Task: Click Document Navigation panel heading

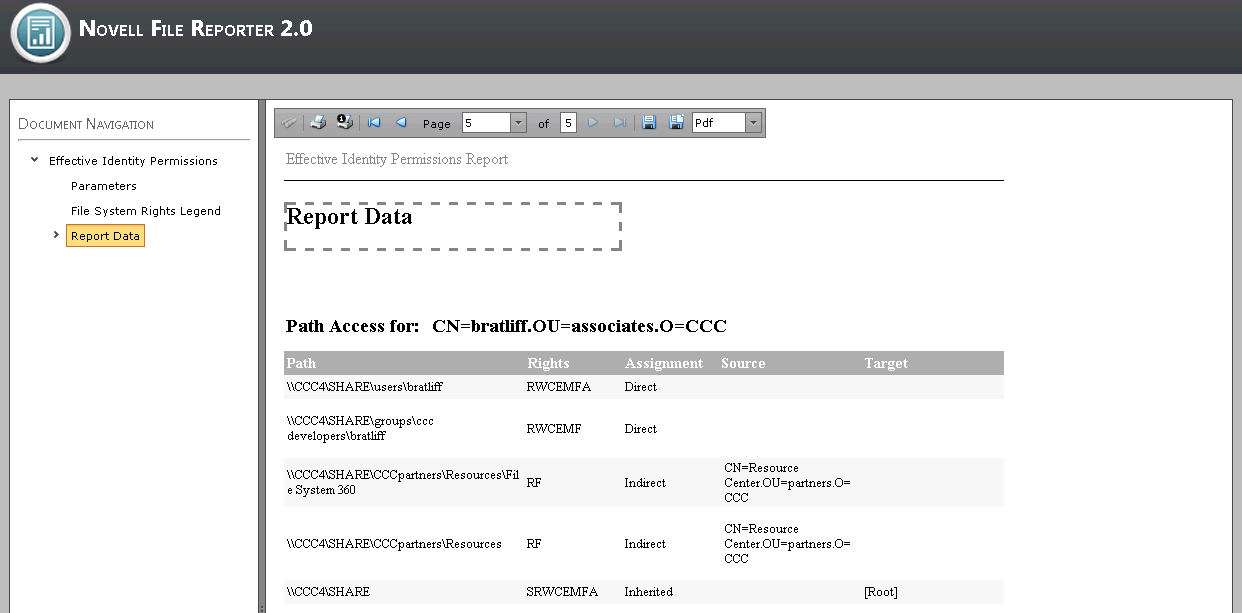Action: [x=86, y=124]
